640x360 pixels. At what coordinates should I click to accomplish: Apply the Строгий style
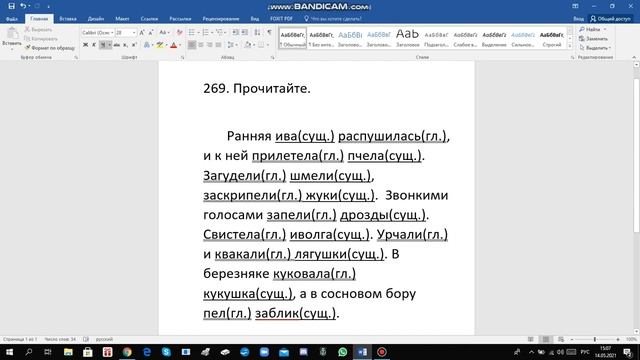pyautogui.click(x=552, y=38)
